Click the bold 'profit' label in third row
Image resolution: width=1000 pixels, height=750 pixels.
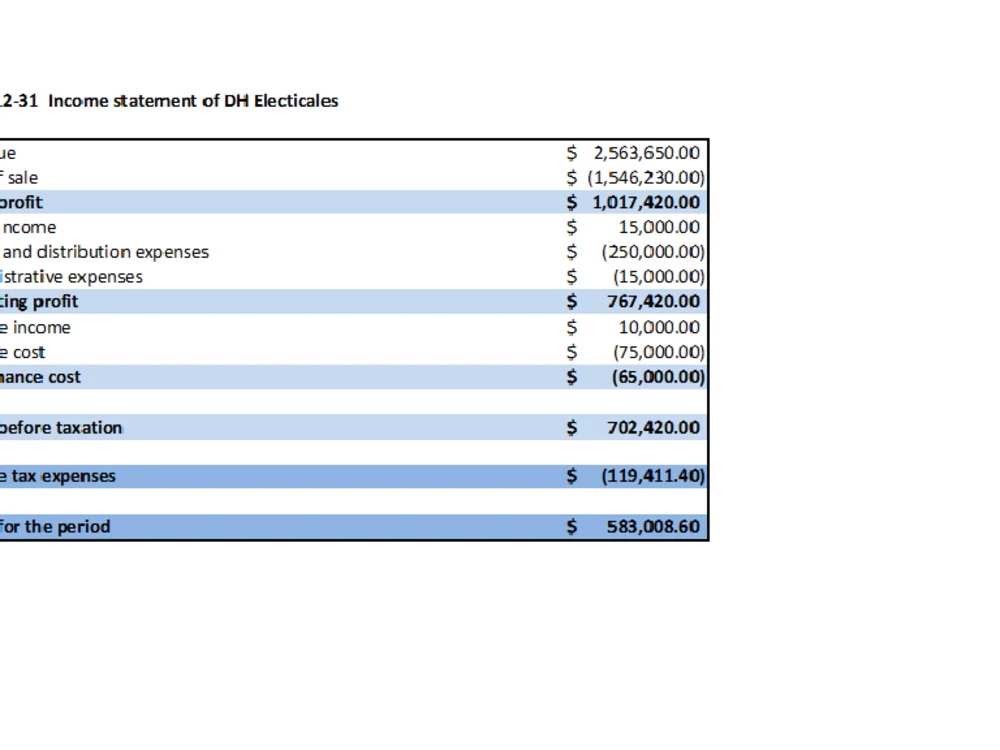click(x=21, y=202)
